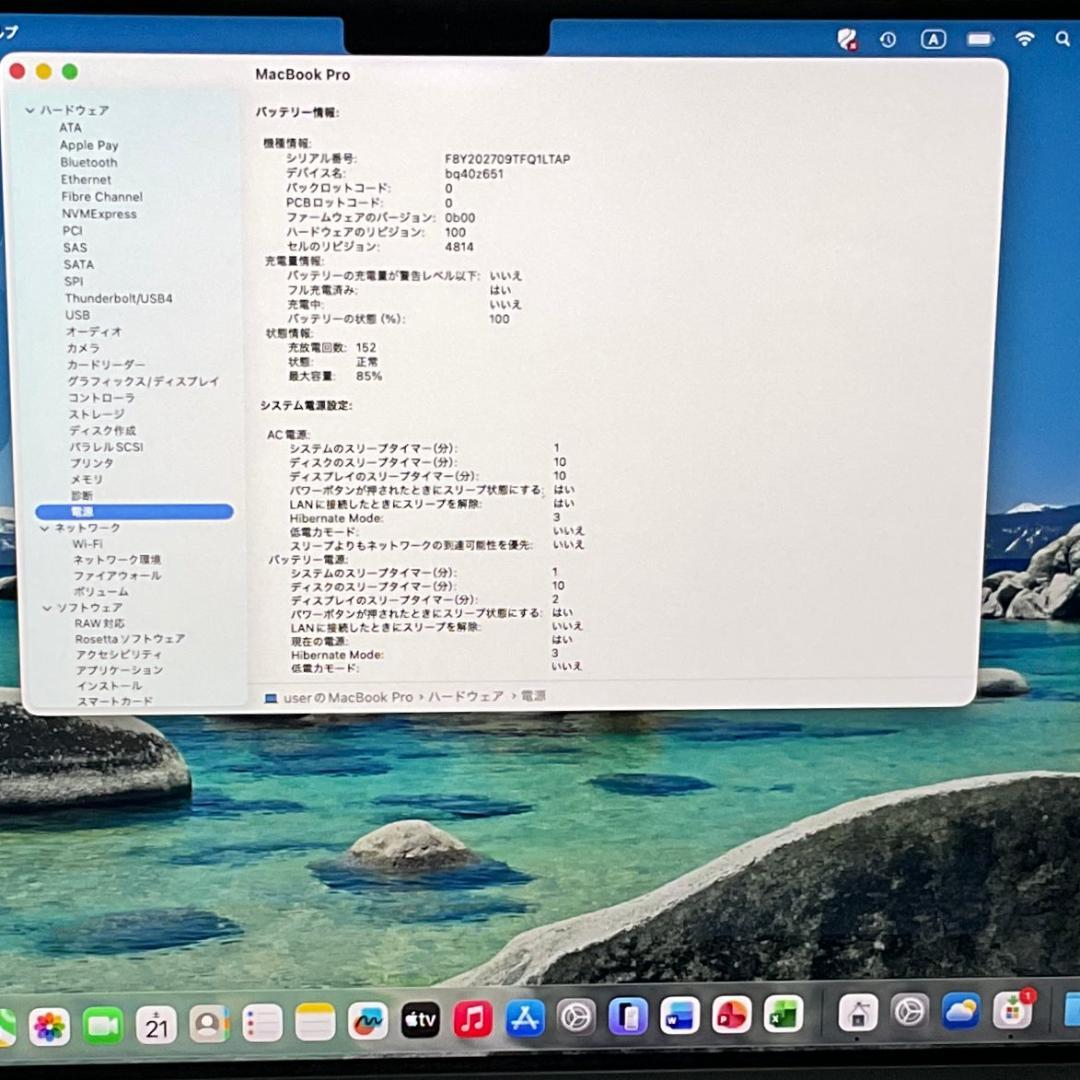Screen dimensions: 1080x1080
Task: Launch FaceTime from the Dock
Action: [103, 1026]
